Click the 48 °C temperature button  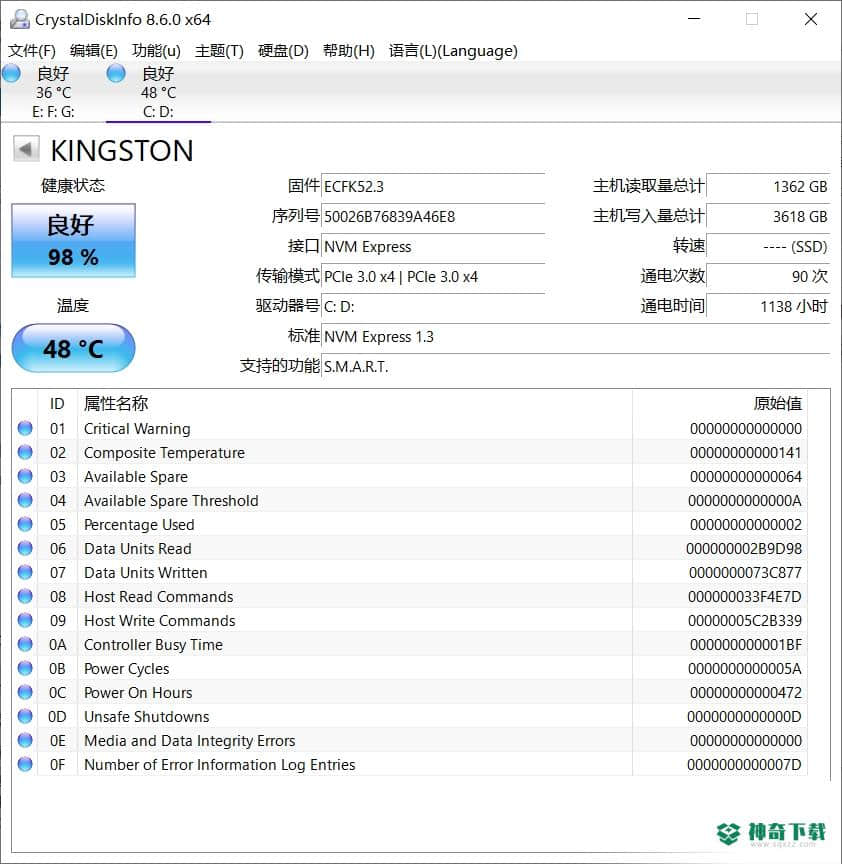coord(73,348)
